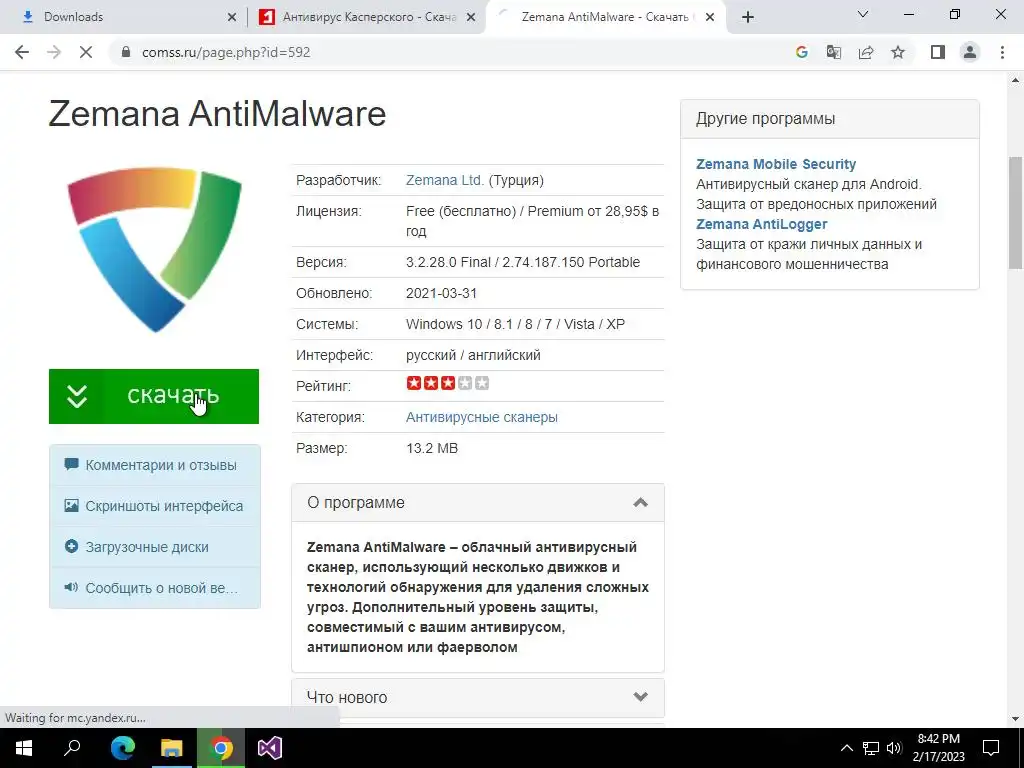1024x768 pixels.
Task: Stop loading the page
Action: pyautogui.click(x=86, y=52)
